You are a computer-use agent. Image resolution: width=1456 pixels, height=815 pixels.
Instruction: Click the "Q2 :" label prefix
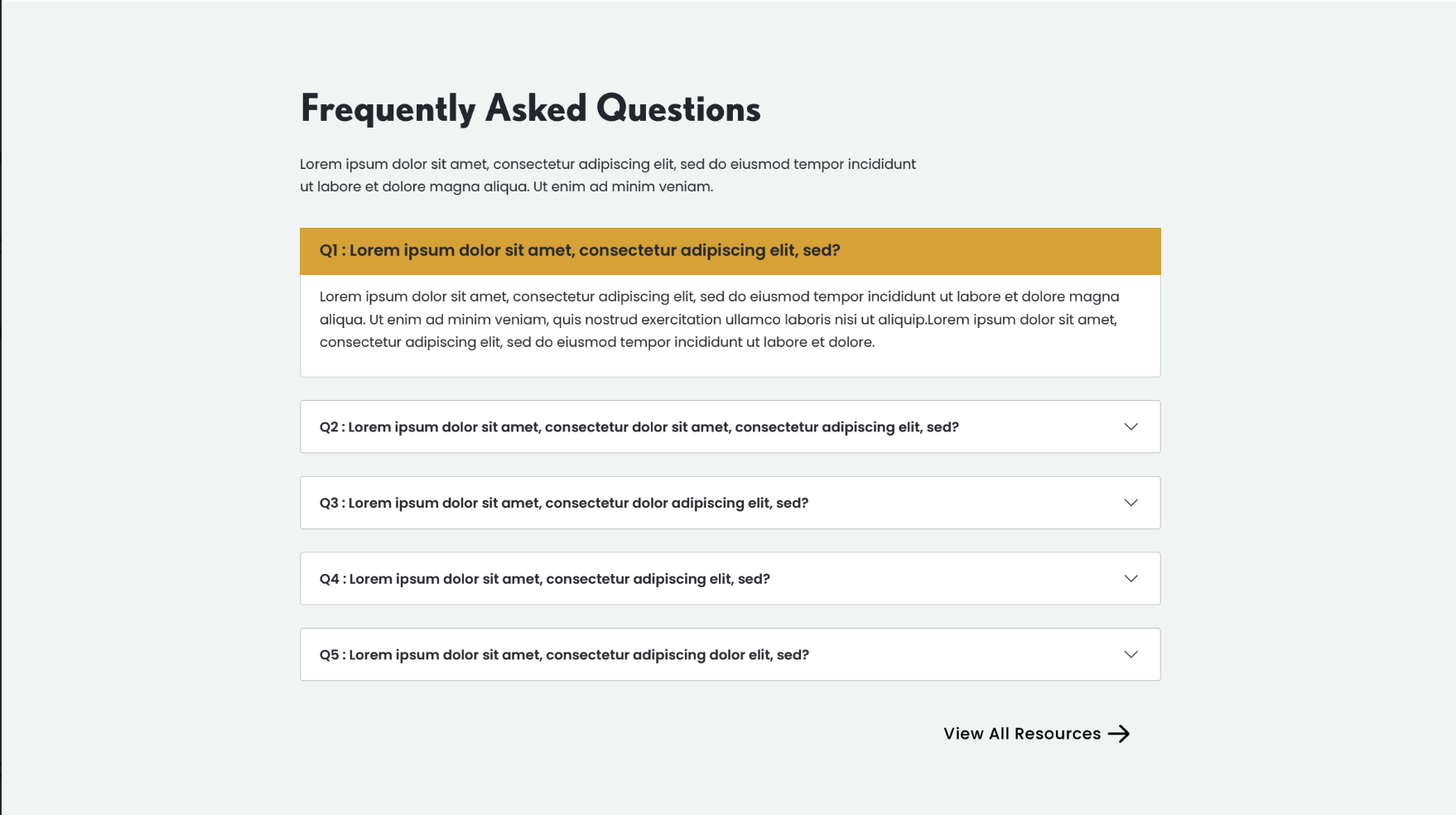(x=331, y=427)
